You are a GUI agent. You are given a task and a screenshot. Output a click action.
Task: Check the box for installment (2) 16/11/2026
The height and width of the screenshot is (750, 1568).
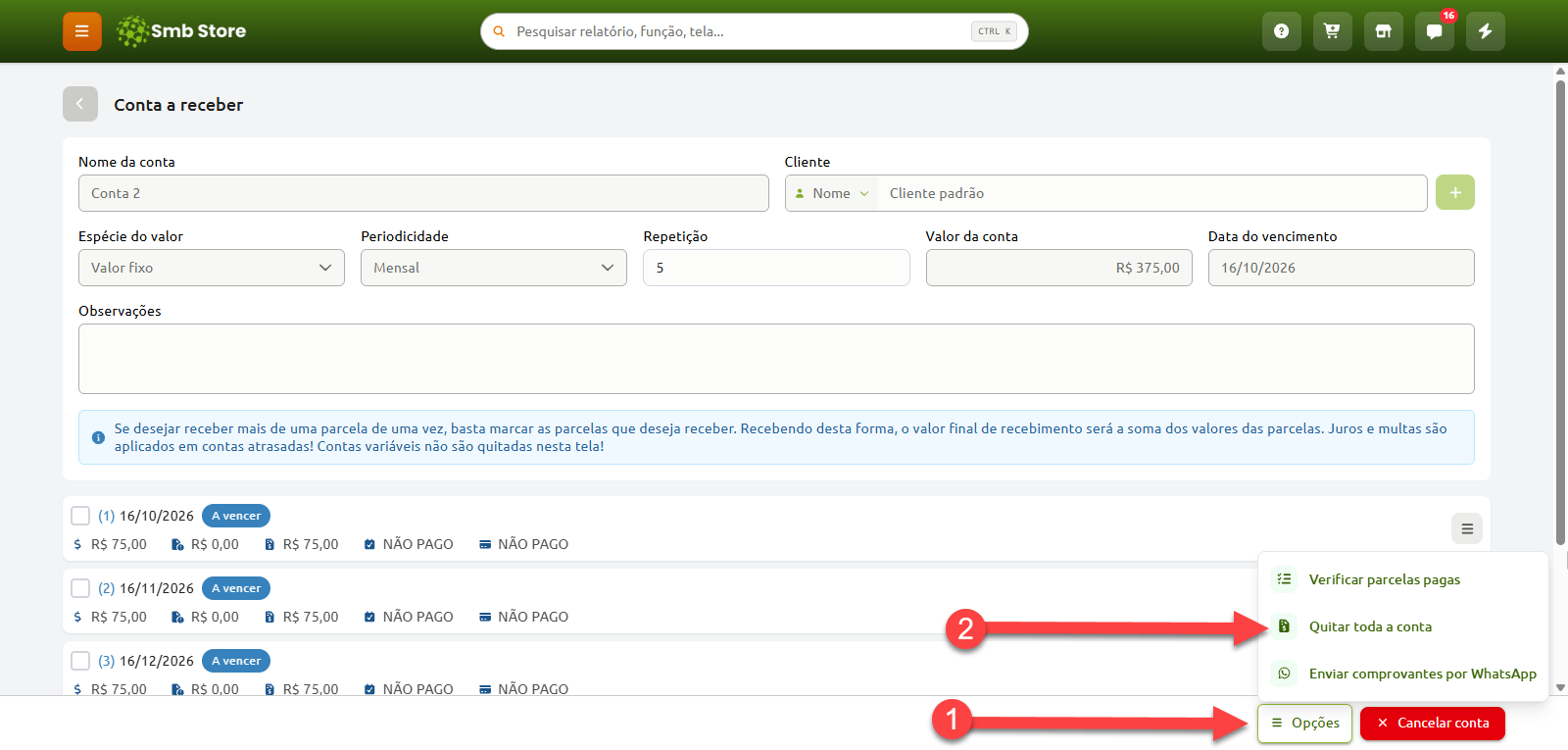(x=80, y=588)
